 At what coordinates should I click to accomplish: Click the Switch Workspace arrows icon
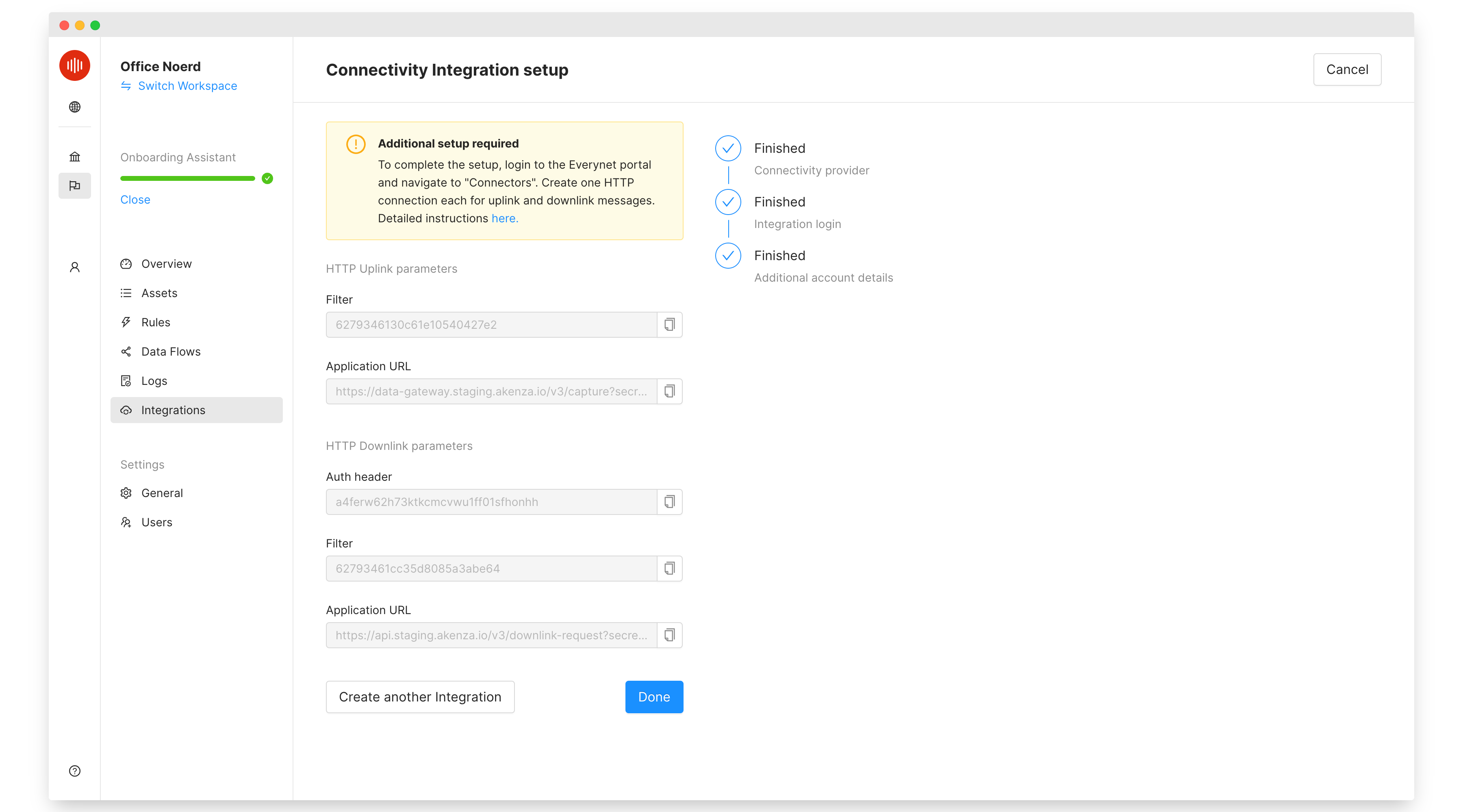126,86
